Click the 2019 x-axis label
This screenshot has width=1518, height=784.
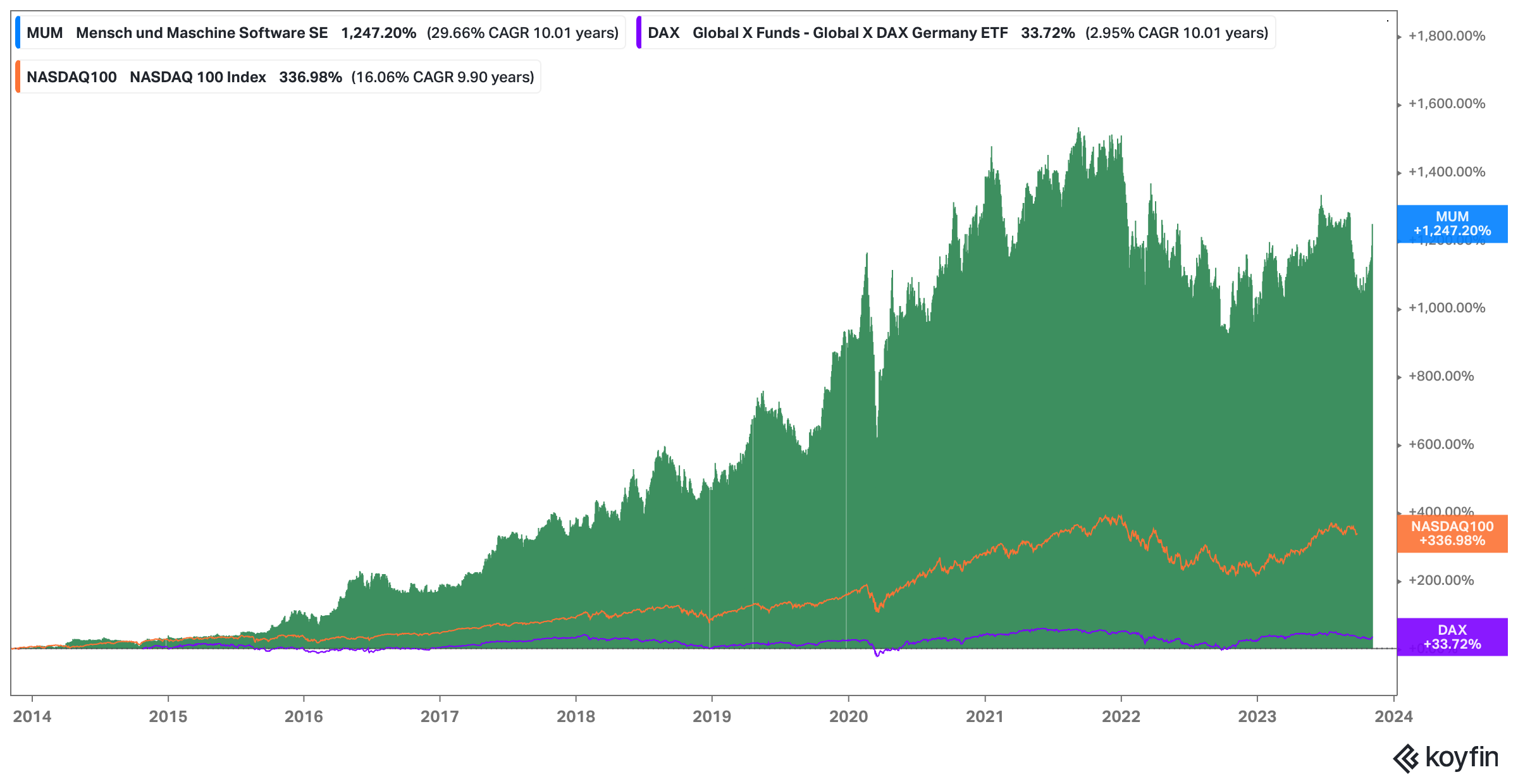pyautogui.click(x=712, y=716)
